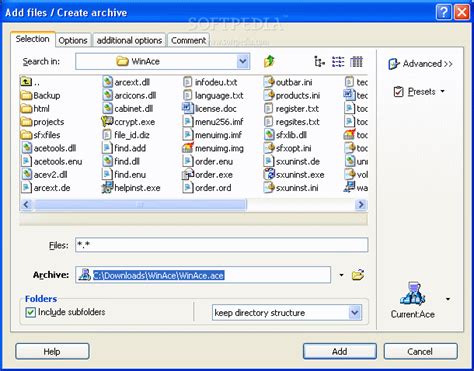474x371 pixels.
Task: Select the order.exe file icon
Action: [x=188, y=174]
